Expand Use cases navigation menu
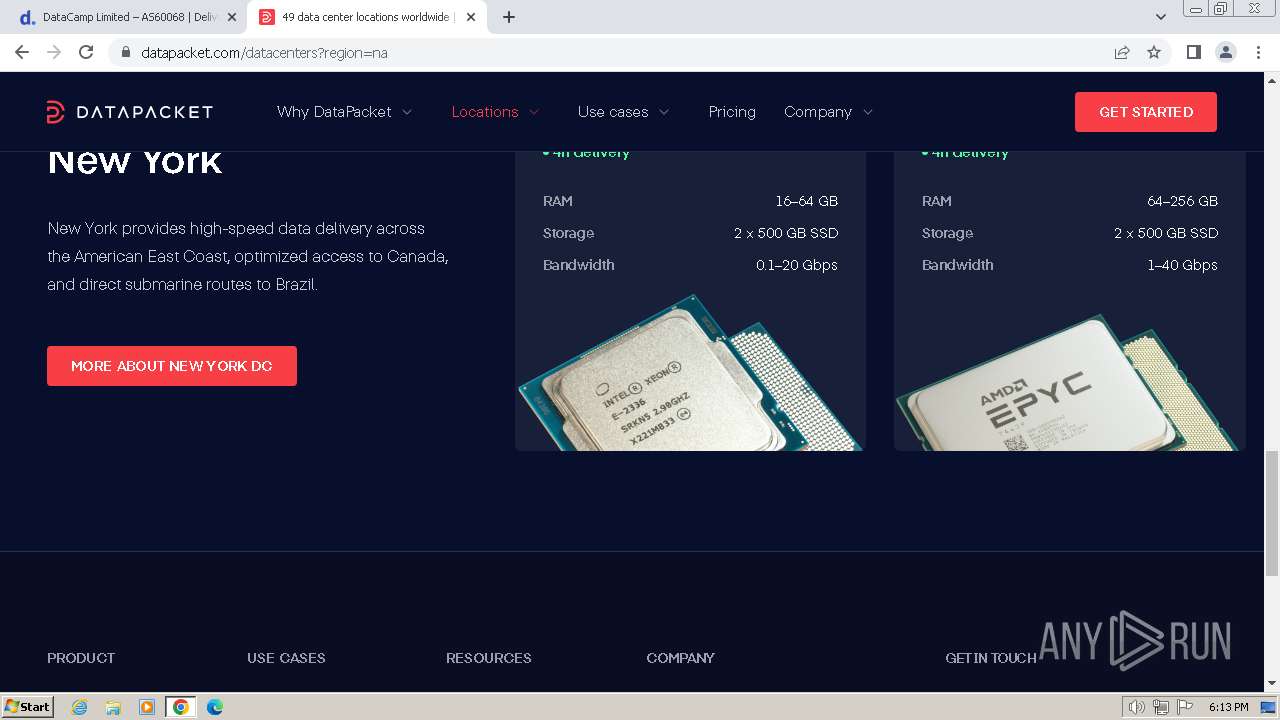The image size is (1280, 720). click(624, 112)
